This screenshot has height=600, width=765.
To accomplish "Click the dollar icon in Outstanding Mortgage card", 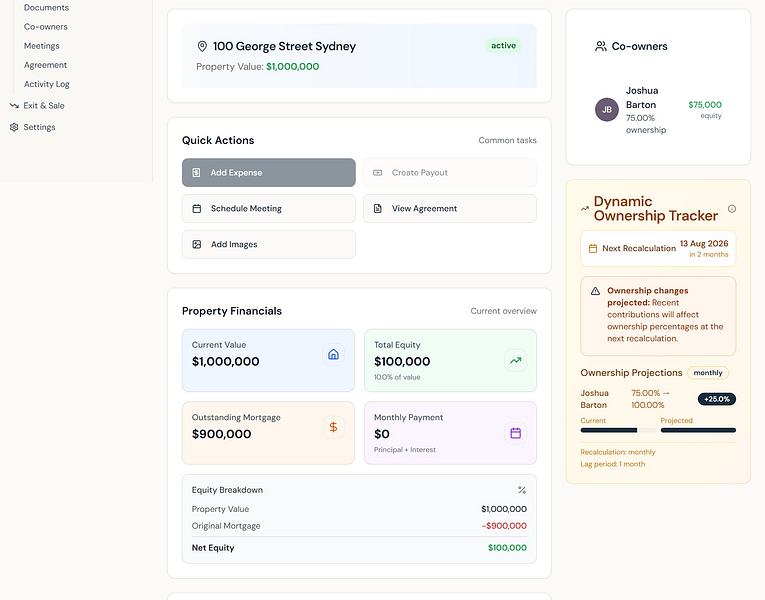I will pyautogui.click(x=333, y=427).
